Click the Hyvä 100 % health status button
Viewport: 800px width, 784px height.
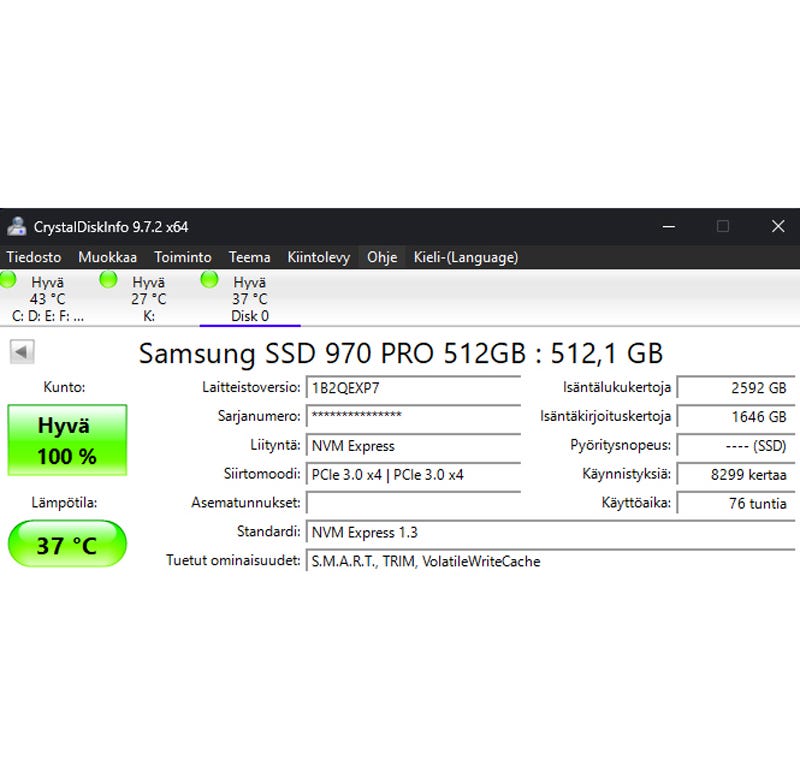67,440
